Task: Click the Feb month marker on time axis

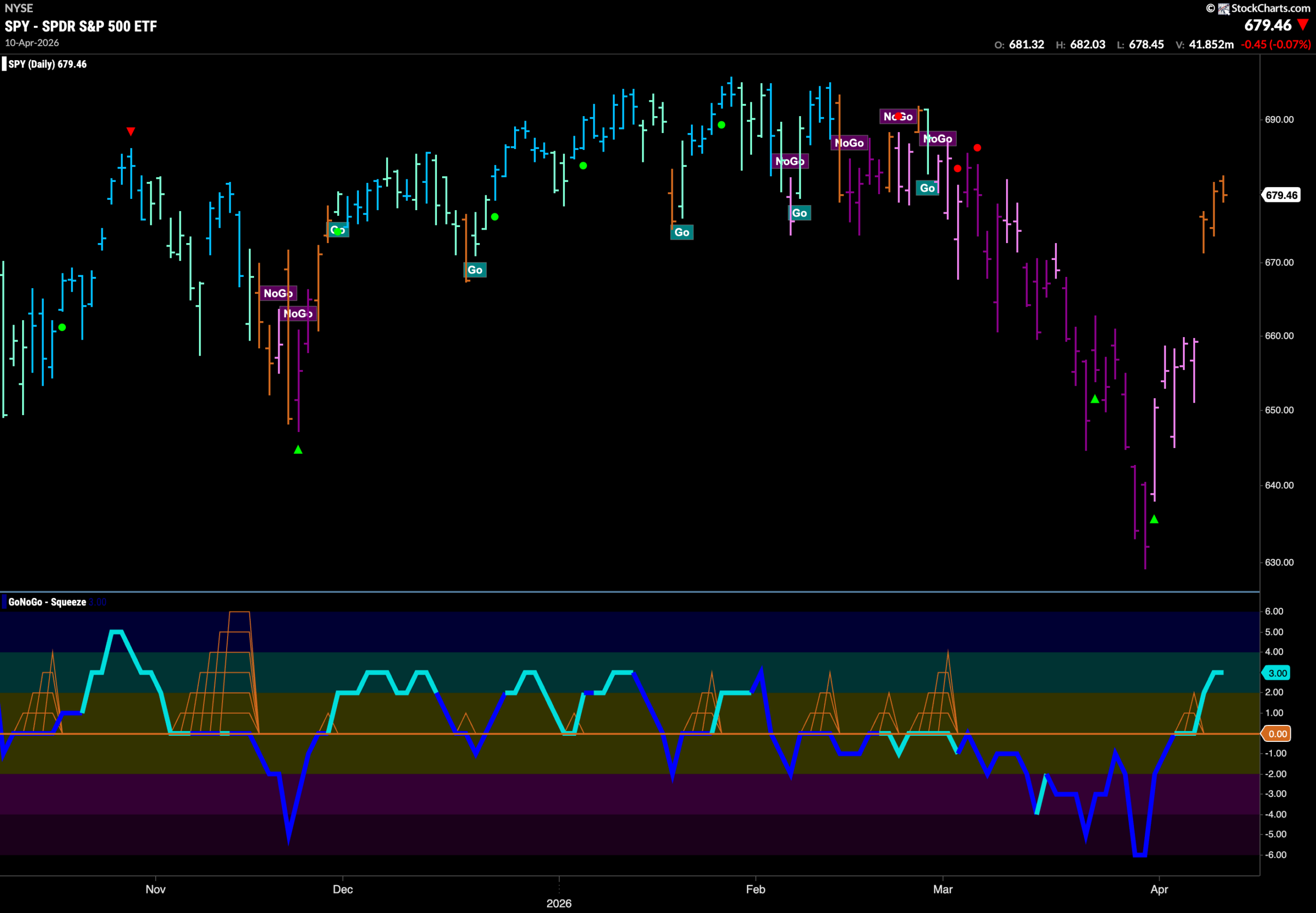Action: [756, 889]
